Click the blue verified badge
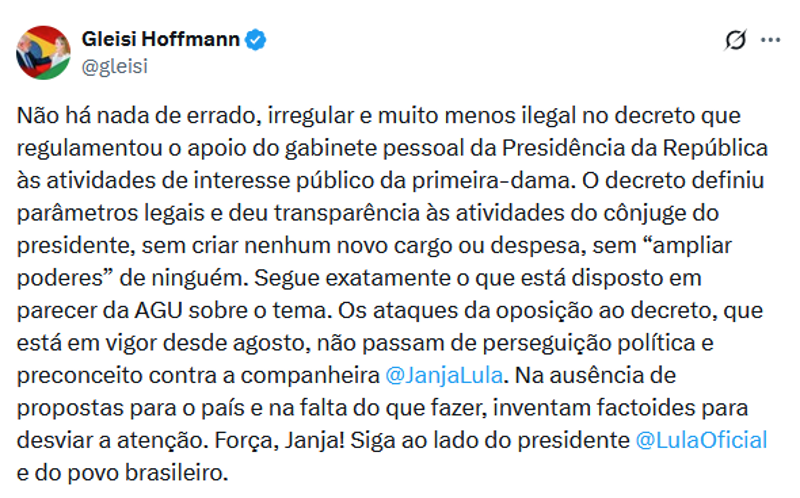Viewport: 800px width, 498px height. point(257,40)
